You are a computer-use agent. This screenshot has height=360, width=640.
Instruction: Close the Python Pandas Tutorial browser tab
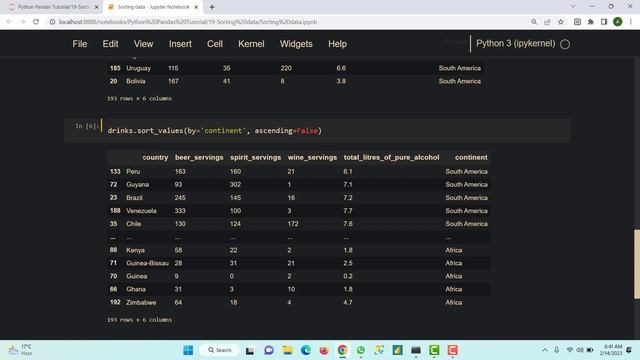[96, 7]
